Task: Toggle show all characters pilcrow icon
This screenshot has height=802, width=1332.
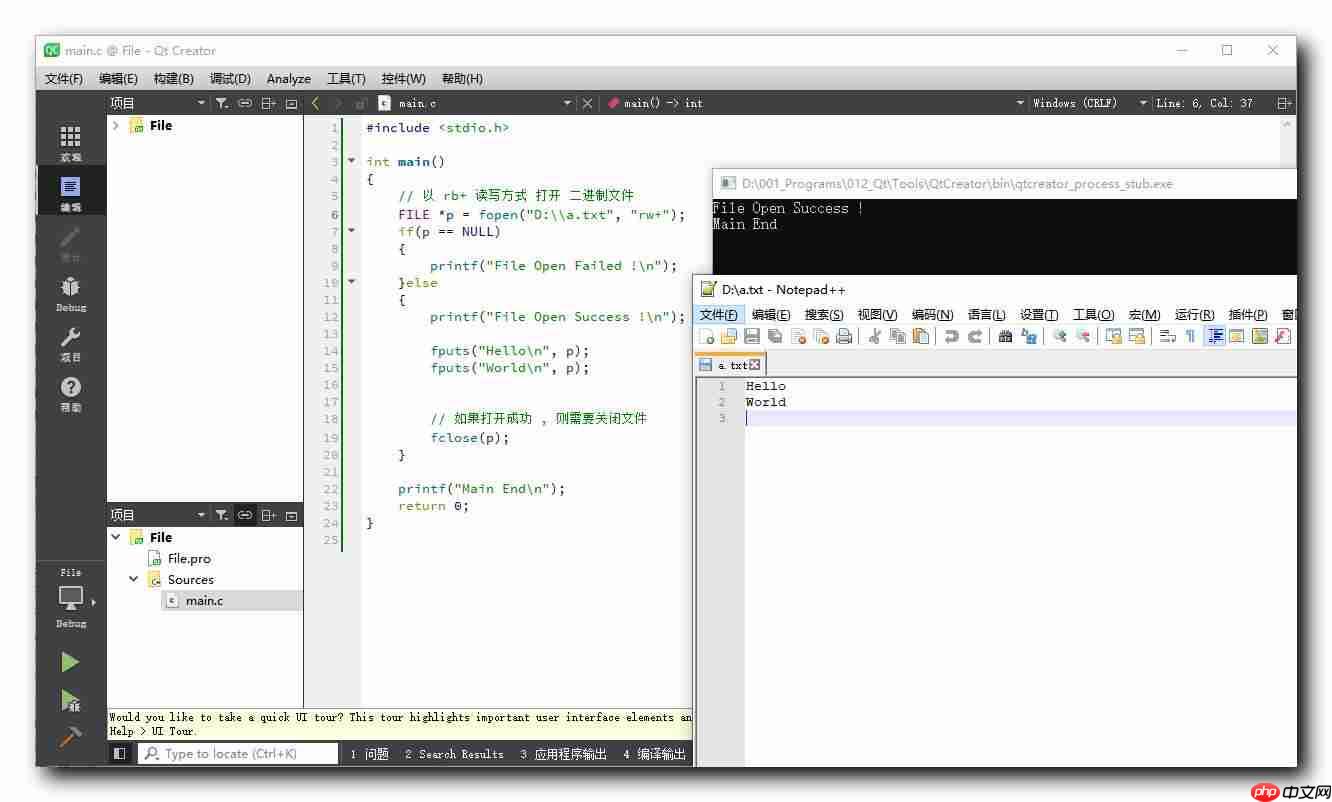Action: tap(1190, 336)
